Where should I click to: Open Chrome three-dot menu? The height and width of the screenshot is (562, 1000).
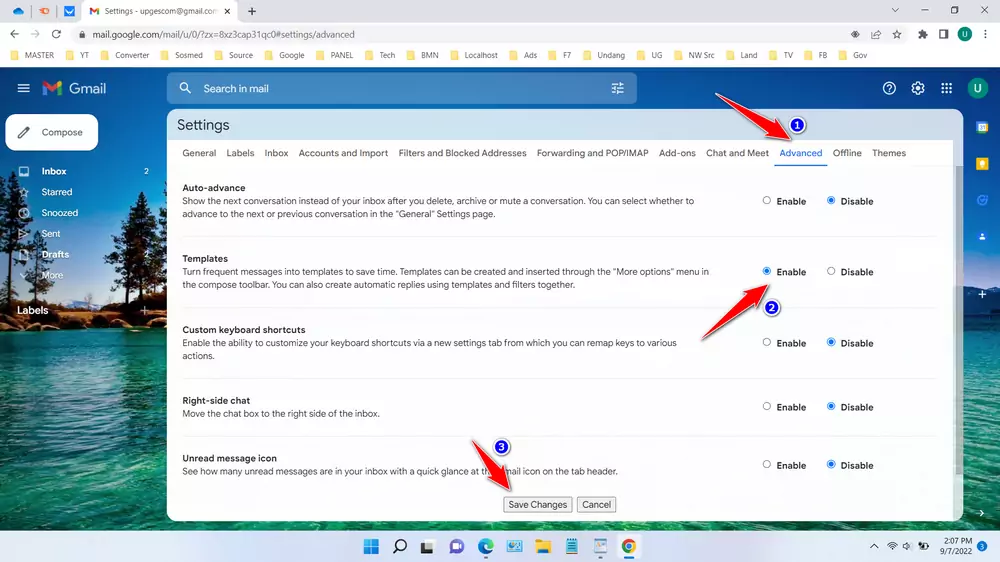click(985, 34)
